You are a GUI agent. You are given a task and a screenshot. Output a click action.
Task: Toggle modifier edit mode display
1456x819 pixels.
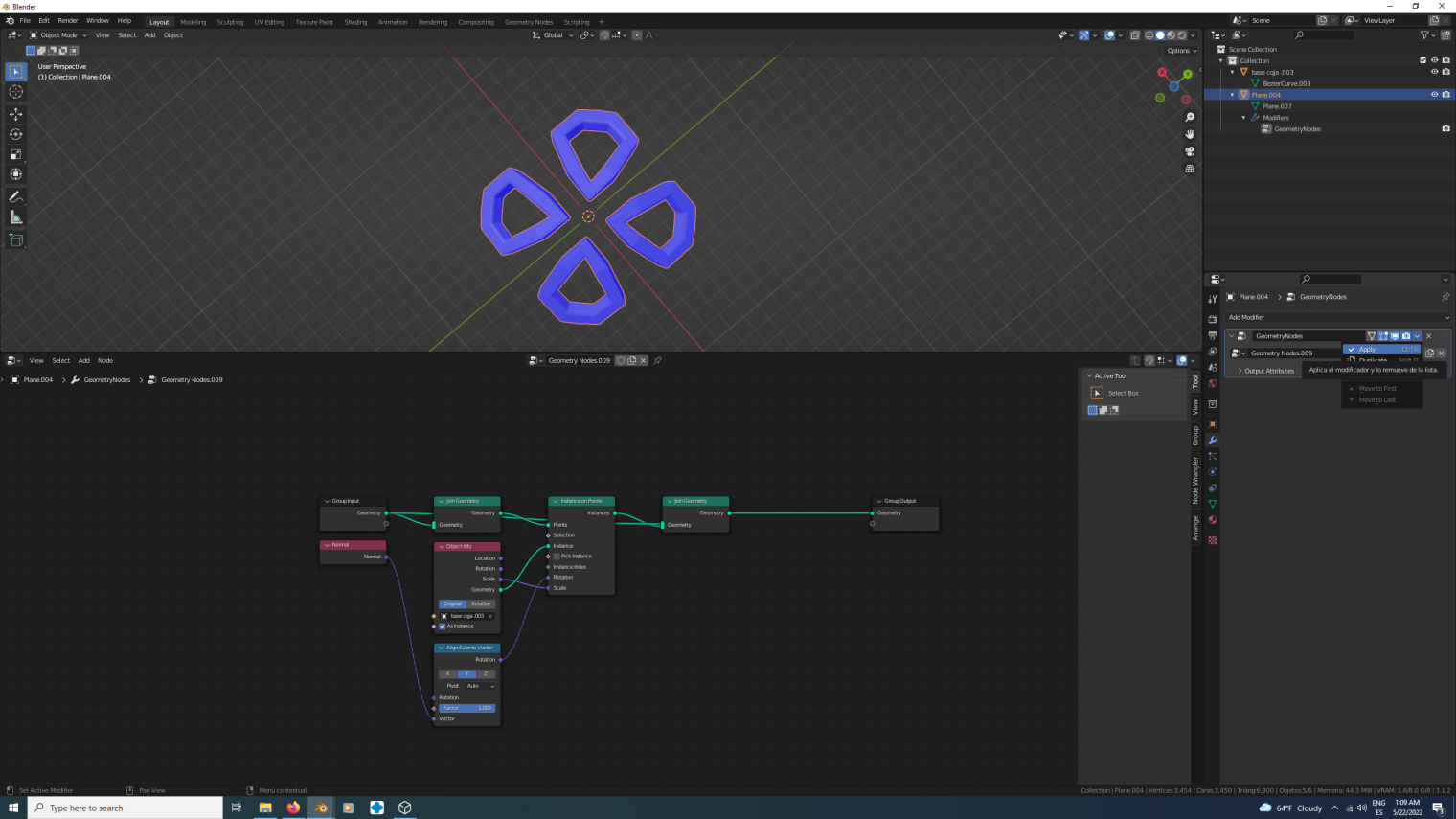point(1383,336)
